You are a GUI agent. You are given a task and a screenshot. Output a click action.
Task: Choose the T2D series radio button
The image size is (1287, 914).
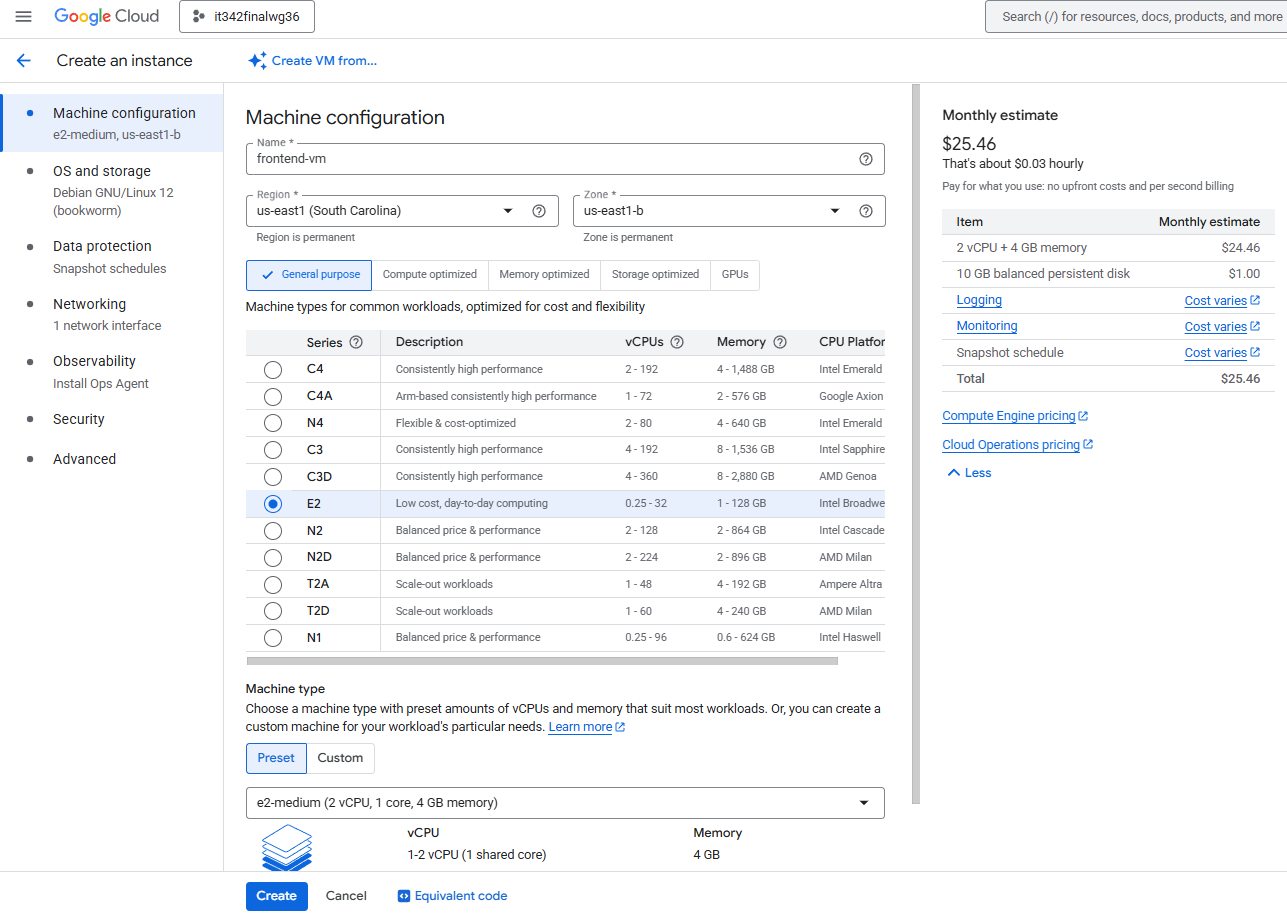point(273,611)
